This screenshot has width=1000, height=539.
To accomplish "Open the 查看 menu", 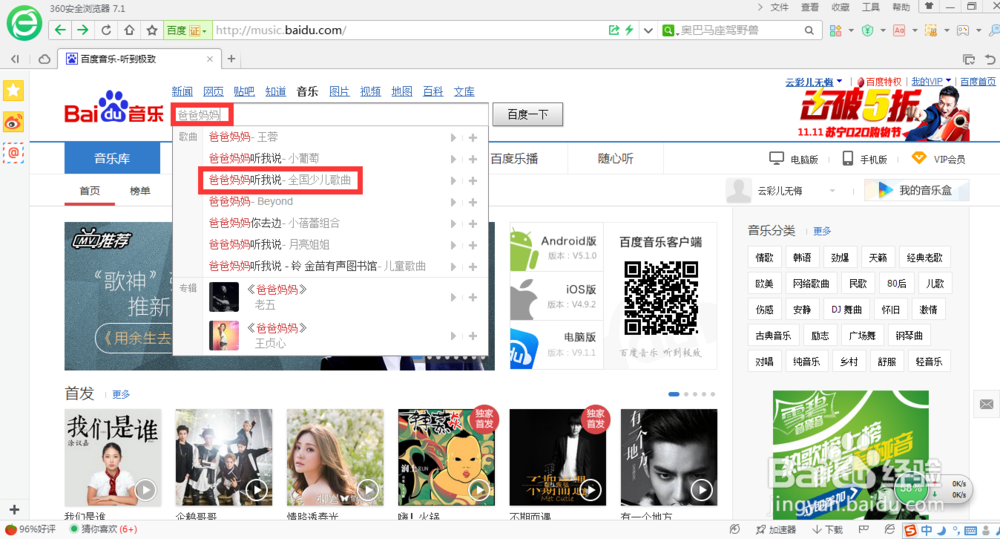I will point(810,7).
